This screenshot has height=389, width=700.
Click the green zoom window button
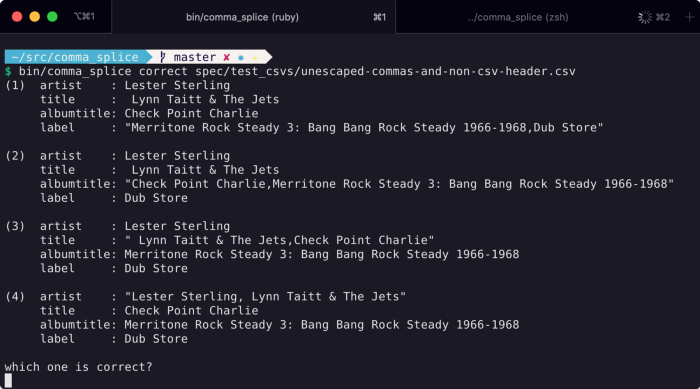52,17
